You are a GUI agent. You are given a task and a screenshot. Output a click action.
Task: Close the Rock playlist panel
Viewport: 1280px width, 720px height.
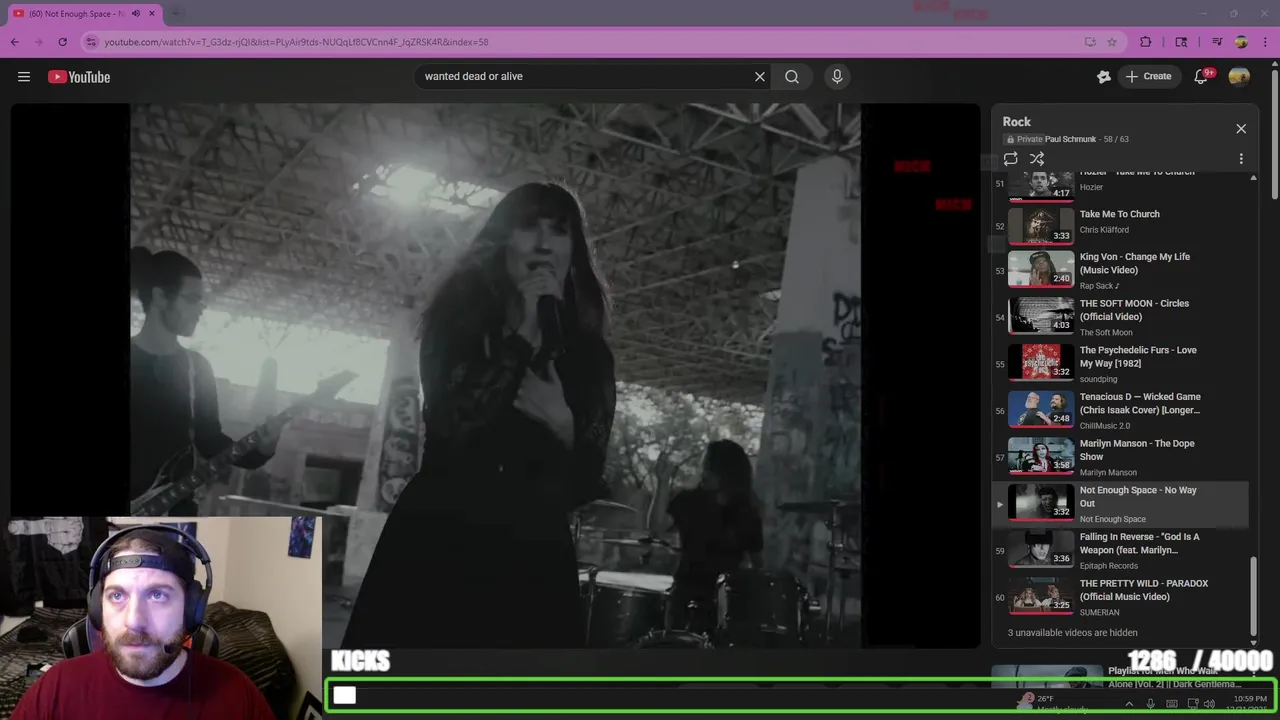pyautogui.click(x=1241, y=129)
